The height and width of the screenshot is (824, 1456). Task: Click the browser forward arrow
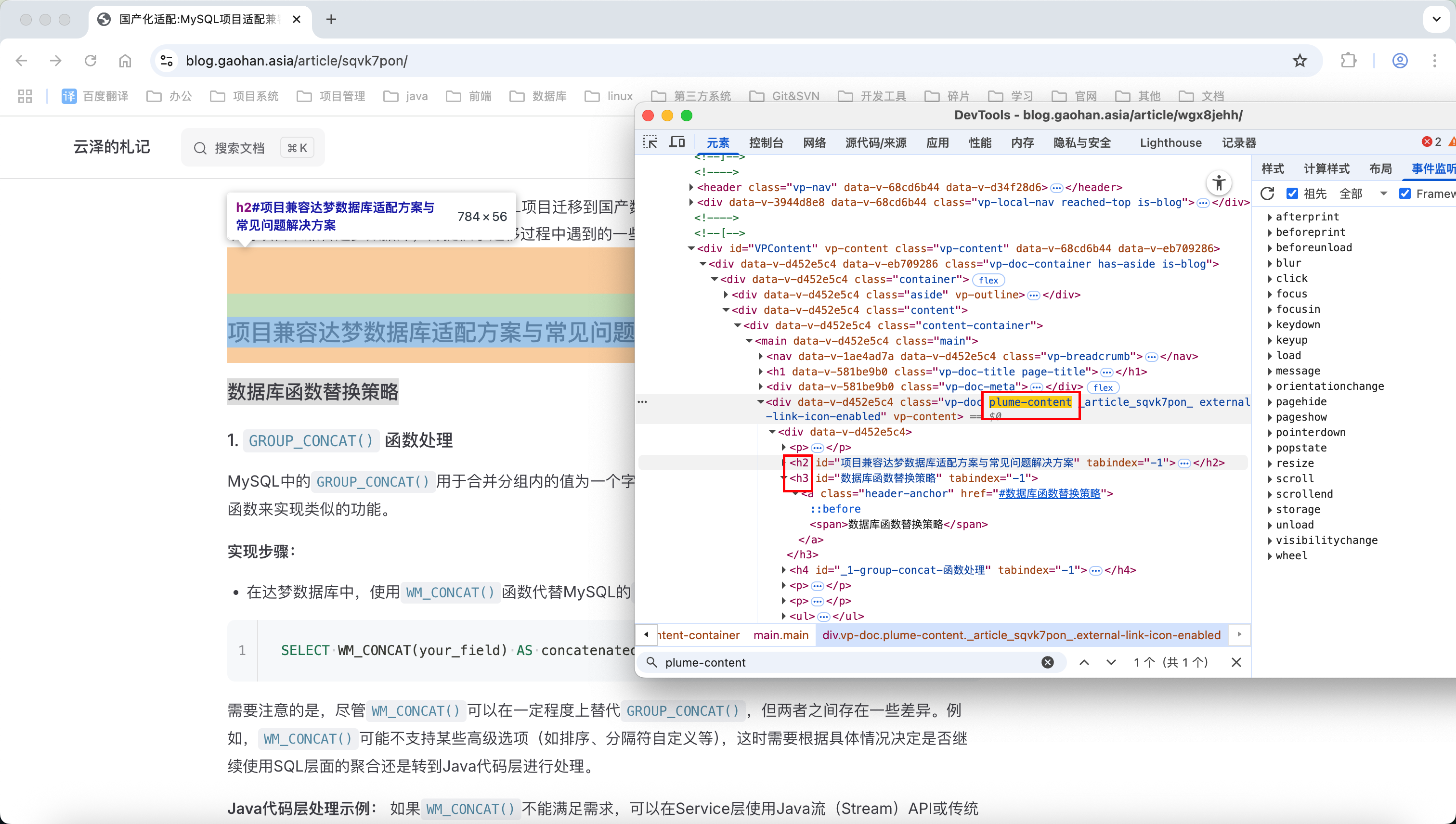(55, 61)
